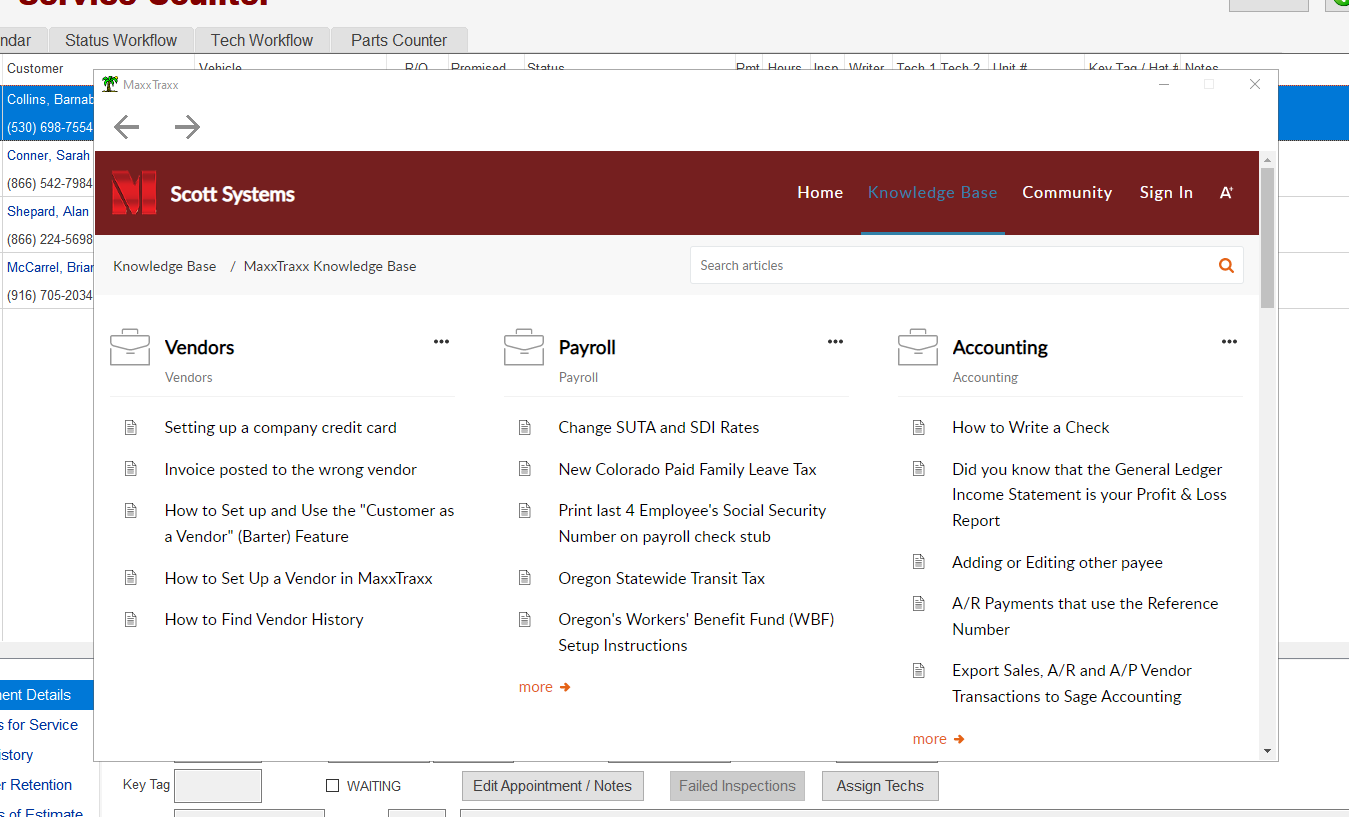Open the font size A+ accessibility icon

point(1226,192)
